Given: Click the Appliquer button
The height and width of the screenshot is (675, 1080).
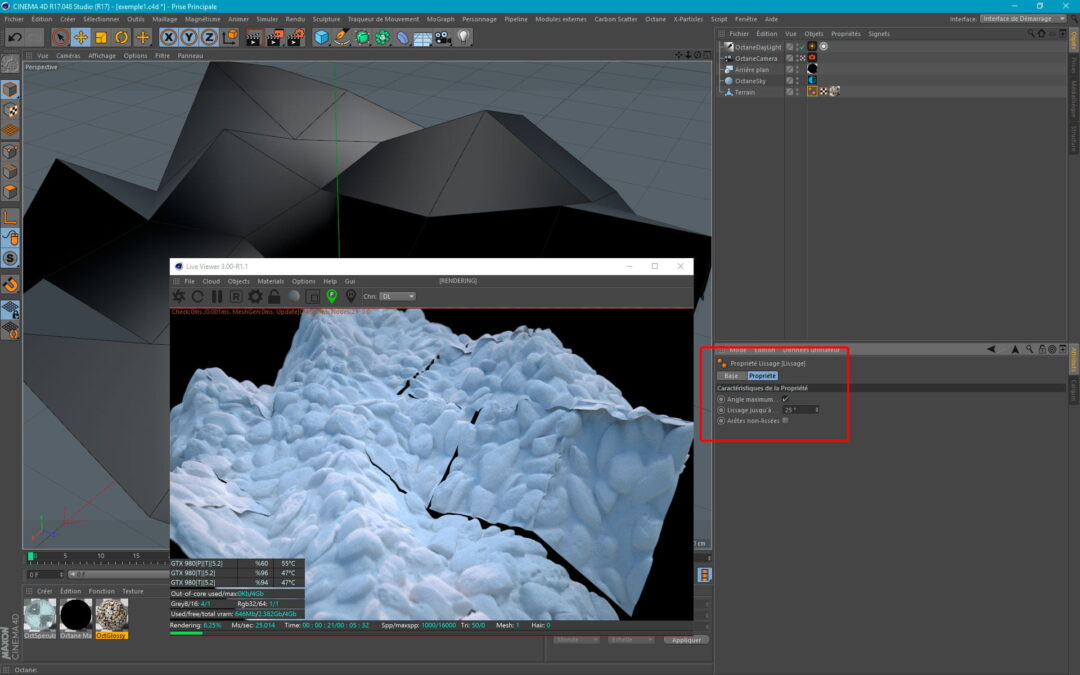Looking at the screenshot, I should tap(685, 639).
